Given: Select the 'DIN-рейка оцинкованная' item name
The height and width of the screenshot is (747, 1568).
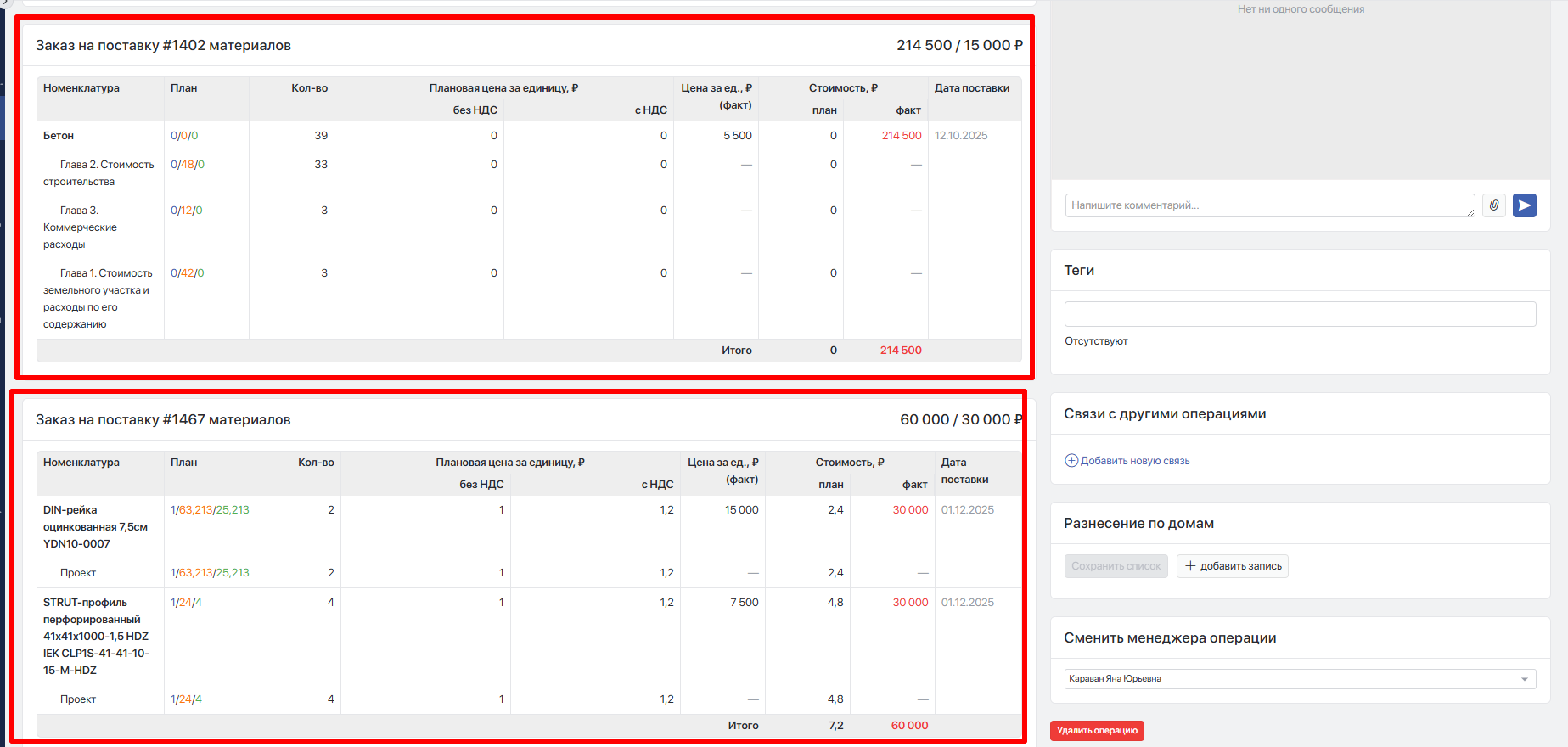Looking at the screenshot, I should coord(95,527).
